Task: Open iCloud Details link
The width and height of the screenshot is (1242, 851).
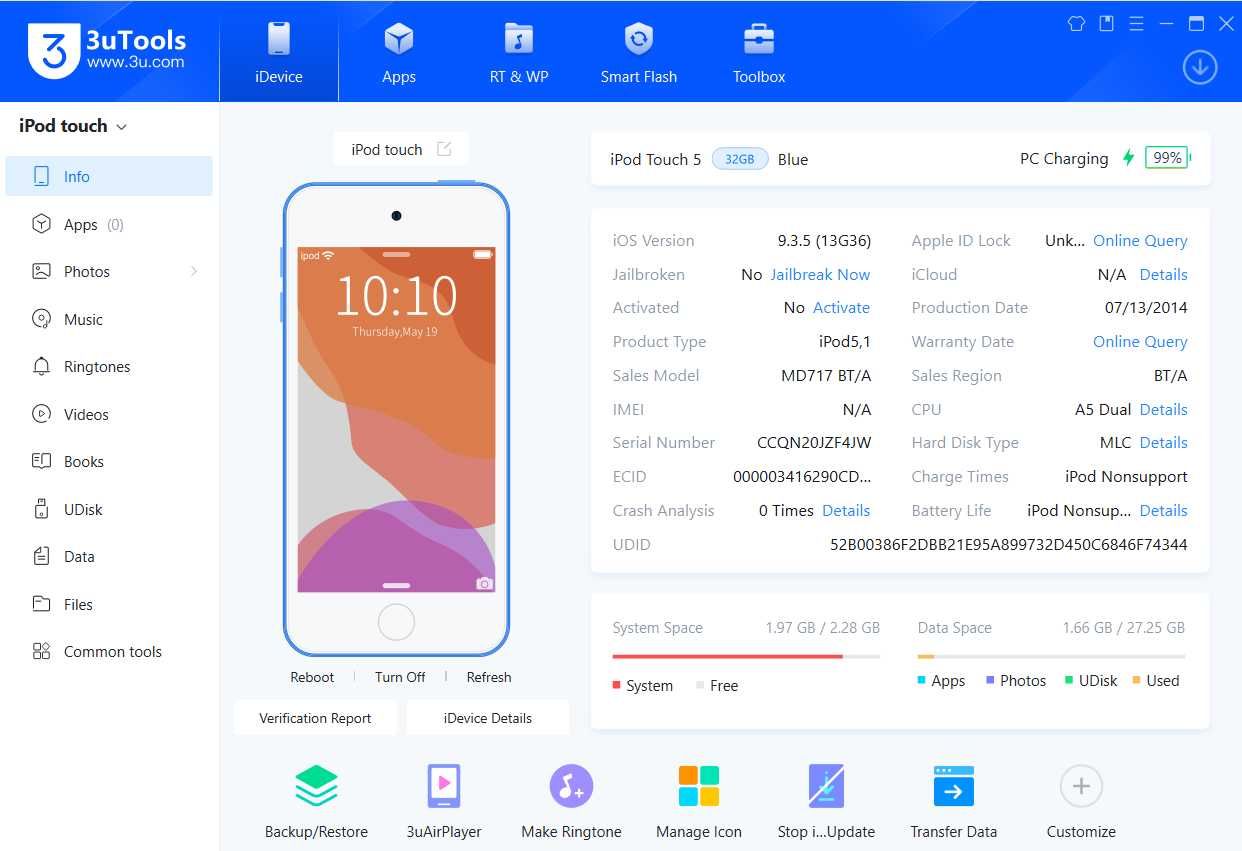Action: [x=1163, y=274]
